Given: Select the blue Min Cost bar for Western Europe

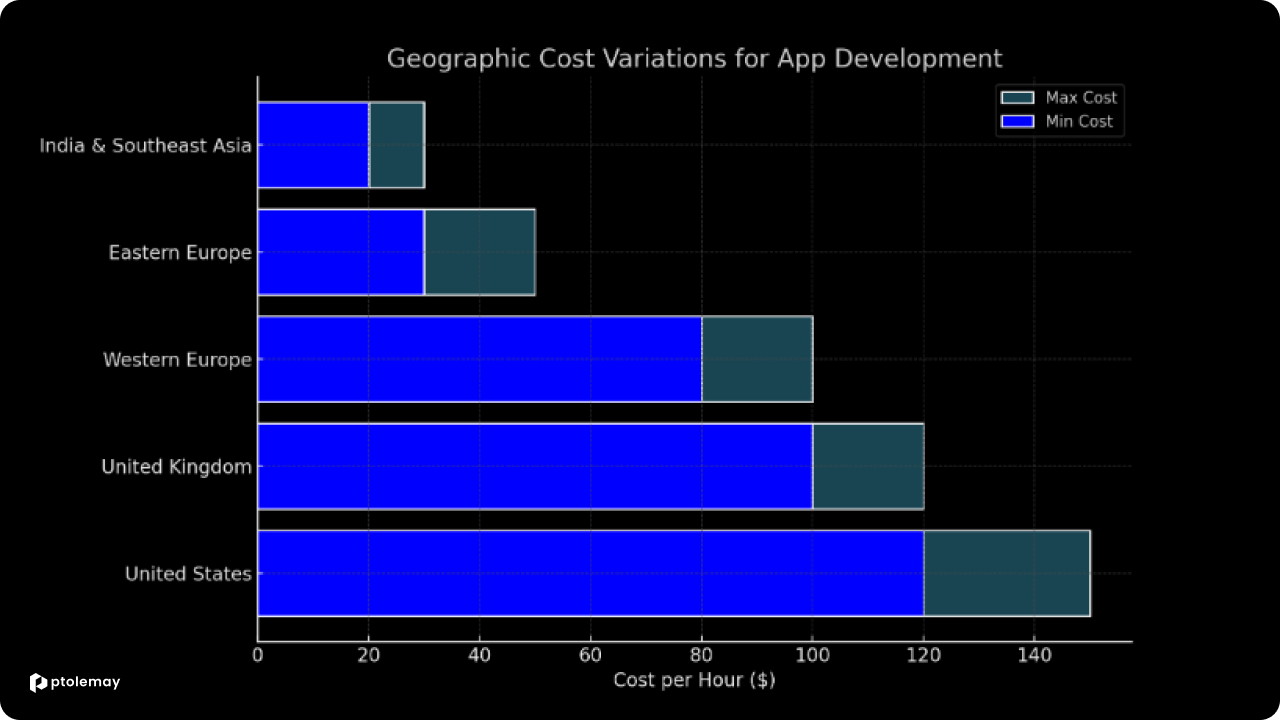Looking at the screenshot, I should [480, 359].
